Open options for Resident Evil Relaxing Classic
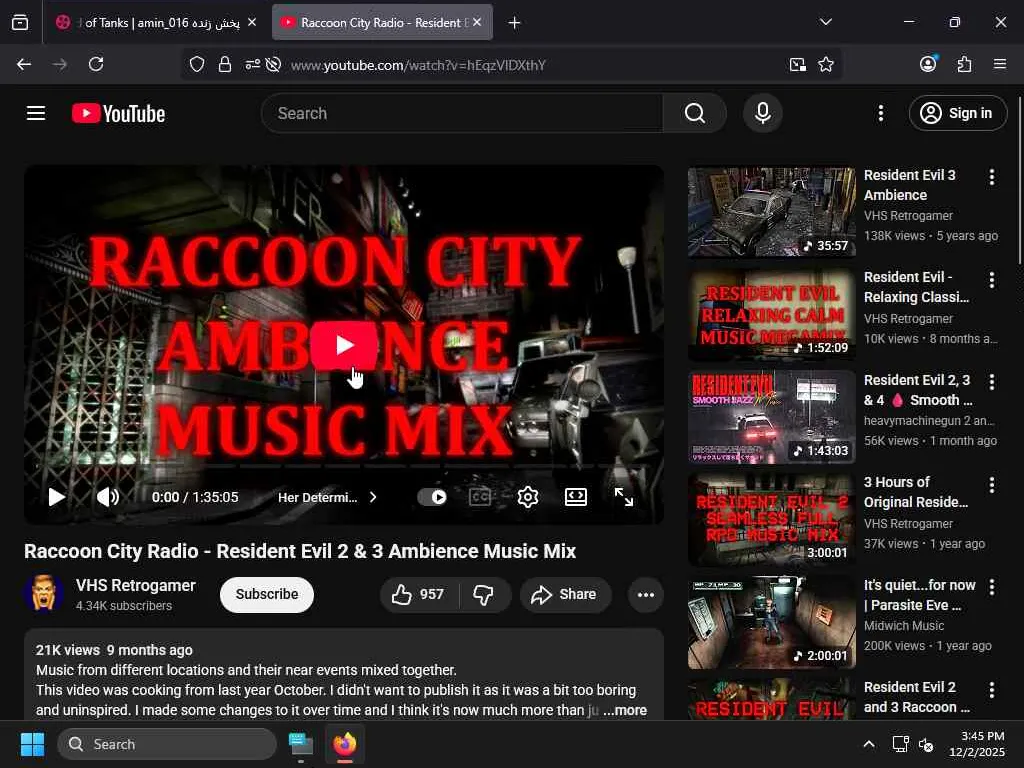This screenshot has width=1024, height=768. pyautogui.click(x=991, y=280)
